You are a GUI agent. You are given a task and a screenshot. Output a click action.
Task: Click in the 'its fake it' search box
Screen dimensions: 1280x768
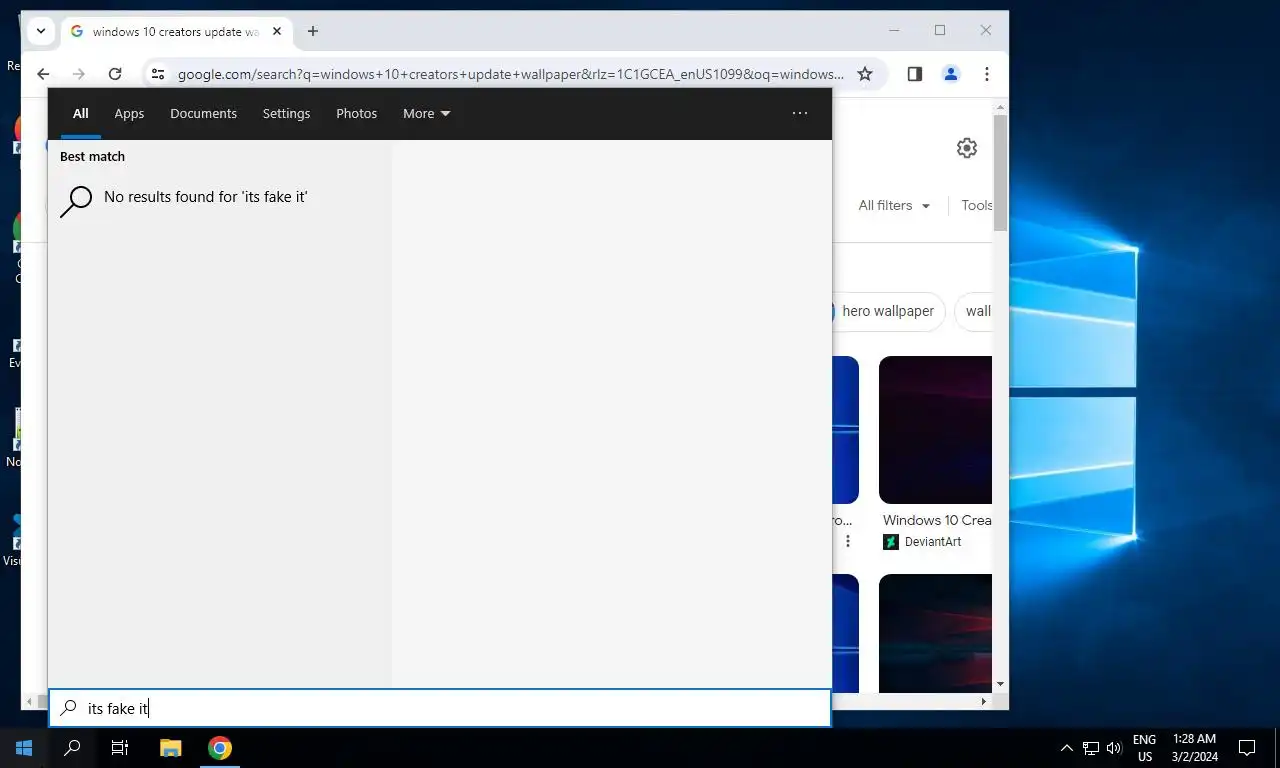440,708
